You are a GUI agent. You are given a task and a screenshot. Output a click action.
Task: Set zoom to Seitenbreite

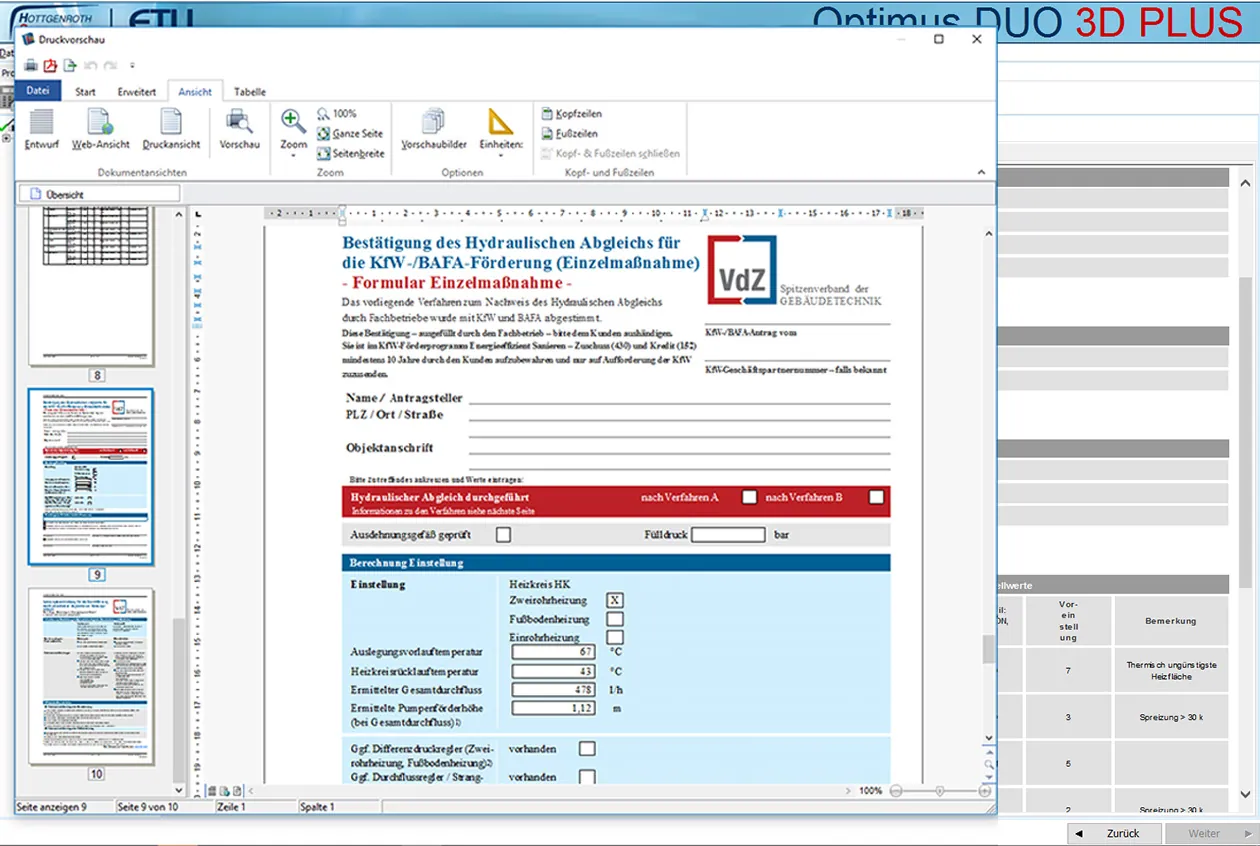click(x=351, y=153)
